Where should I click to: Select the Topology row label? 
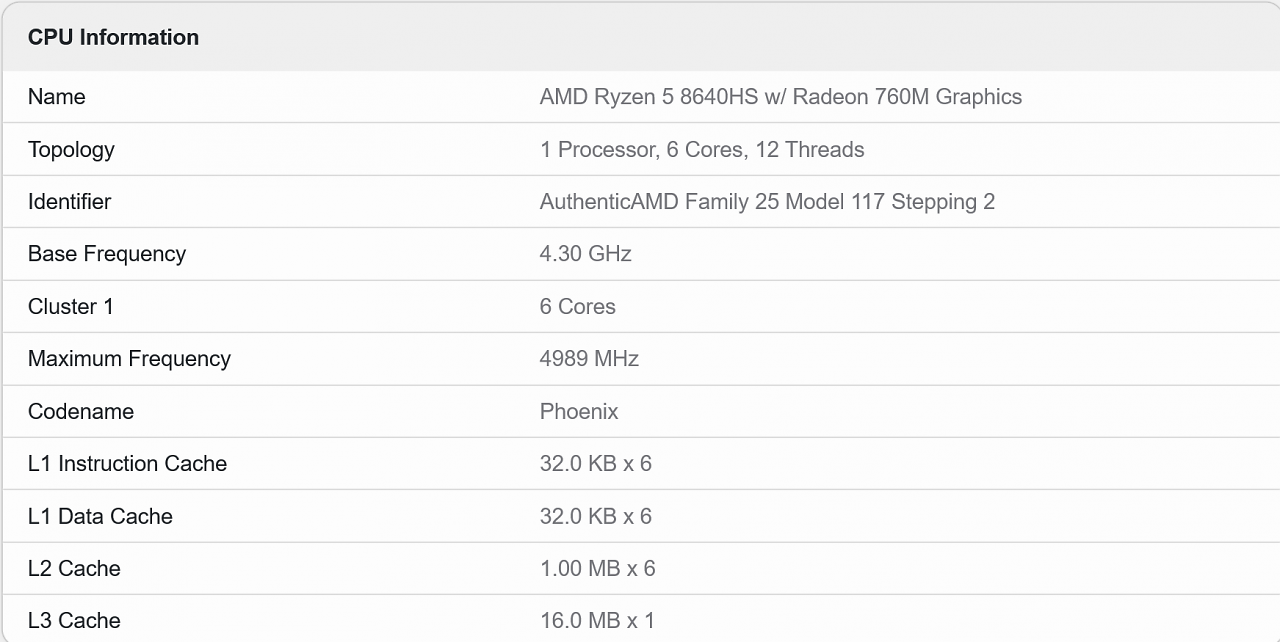(x=71, y=150)
